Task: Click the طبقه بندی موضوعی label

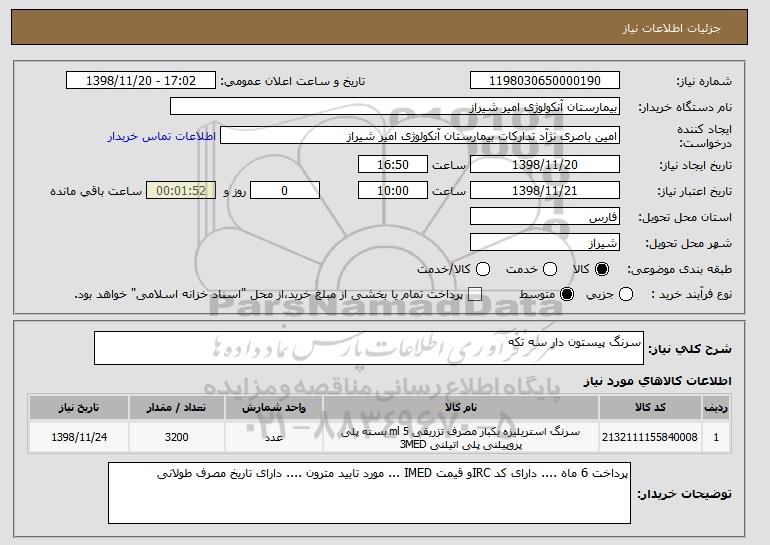Action: pos(679,269)
